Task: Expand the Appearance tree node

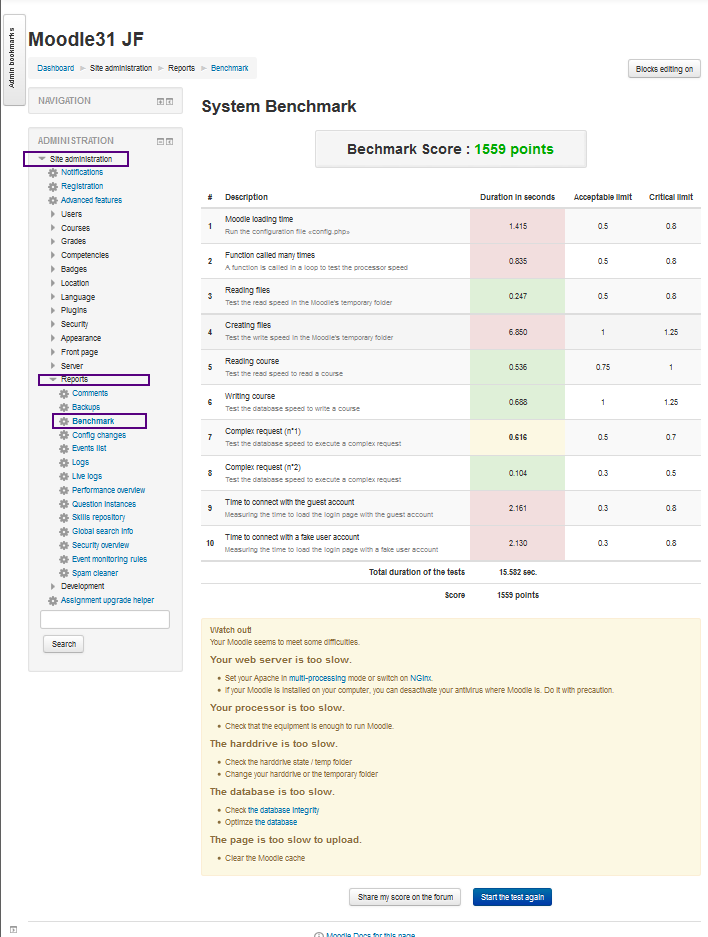Action: point(53,338)
